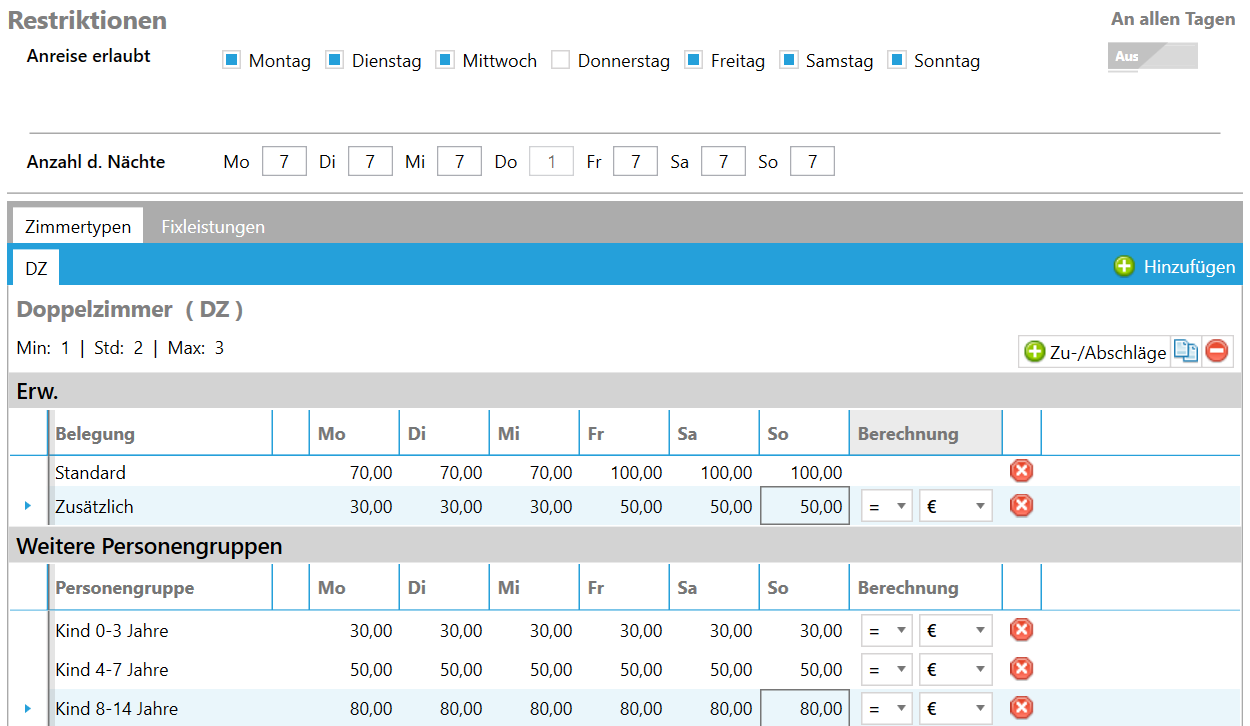Viewport: 1250px width, 726px height.
Task: Click the Zu-/Abschläge button
Action: pos(1095,352)
